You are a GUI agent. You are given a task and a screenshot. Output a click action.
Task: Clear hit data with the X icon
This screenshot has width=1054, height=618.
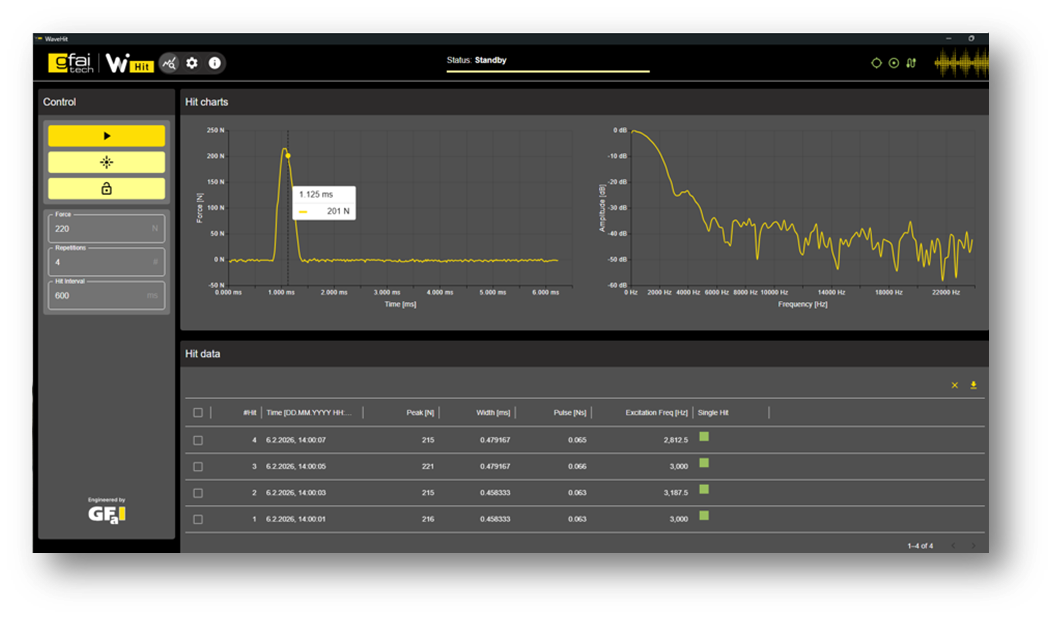pyautogui.click(x=955, y=385)
